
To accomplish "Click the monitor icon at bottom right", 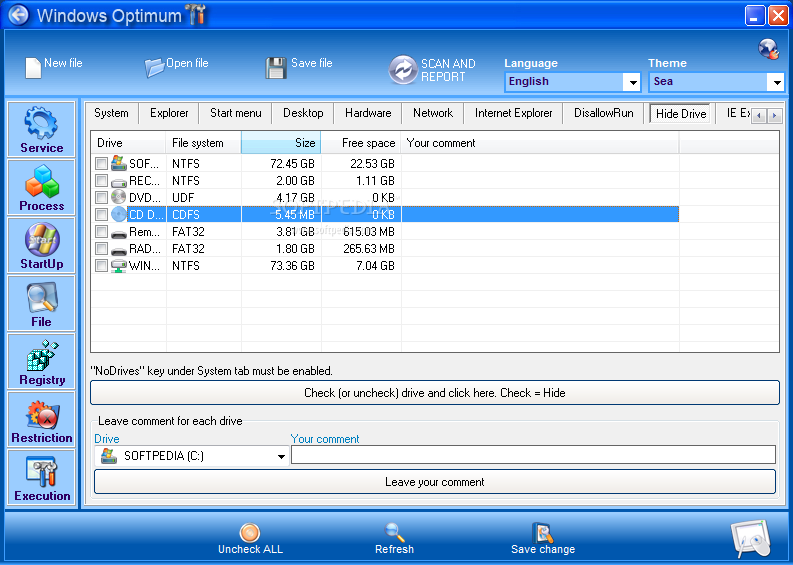I will (751, 539).
